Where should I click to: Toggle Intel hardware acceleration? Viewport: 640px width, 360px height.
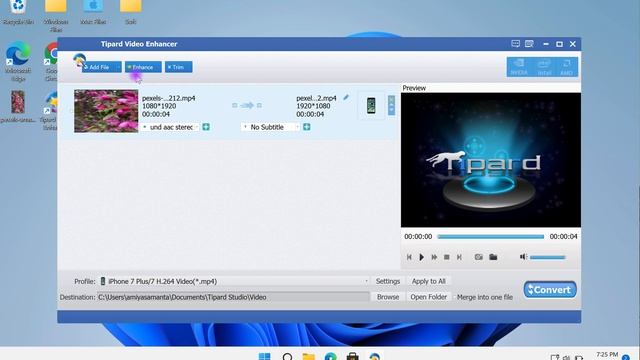click(x=544, y=67)
